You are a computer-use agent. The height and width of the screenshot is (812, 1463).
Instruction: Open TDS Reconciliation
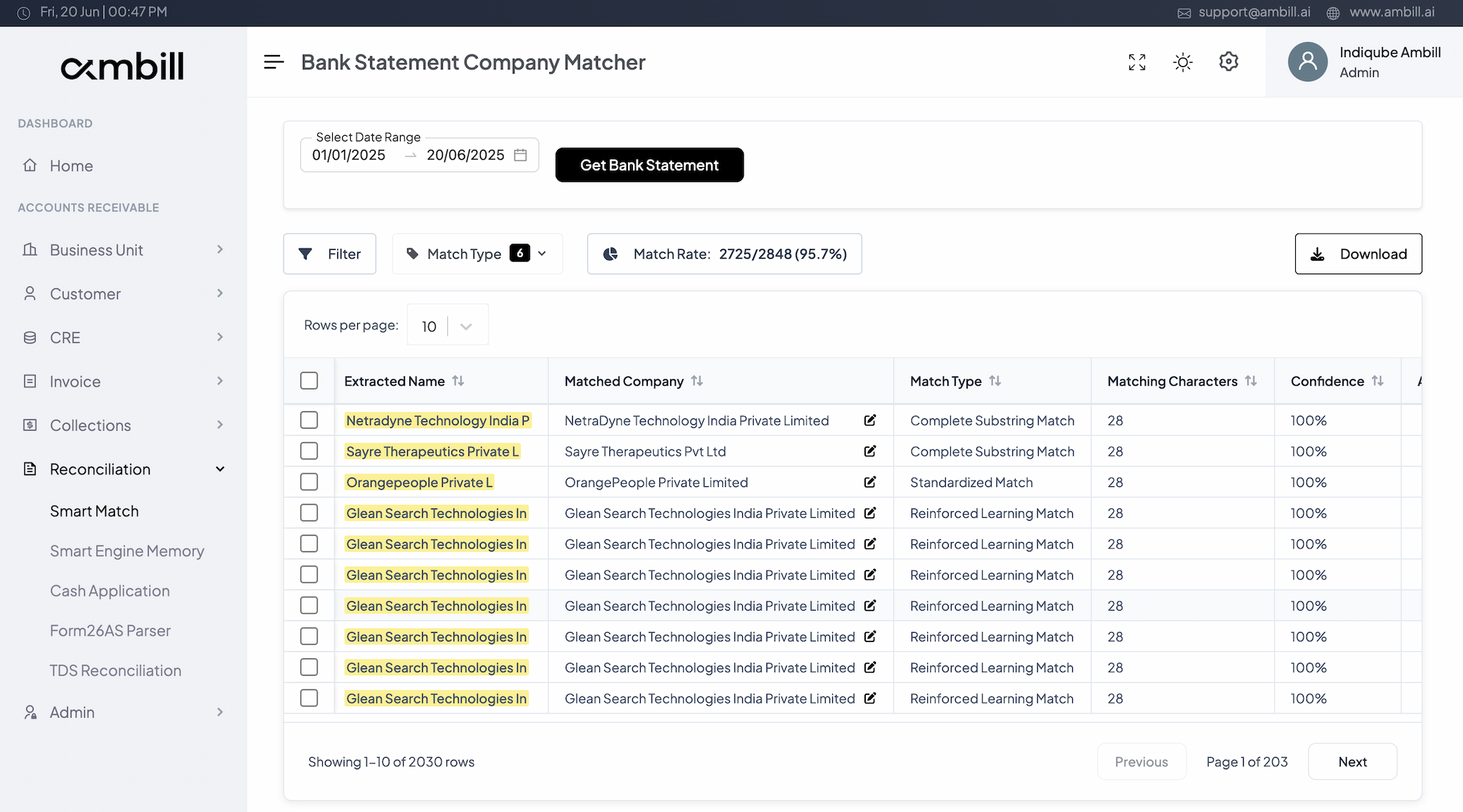[116, 671]
